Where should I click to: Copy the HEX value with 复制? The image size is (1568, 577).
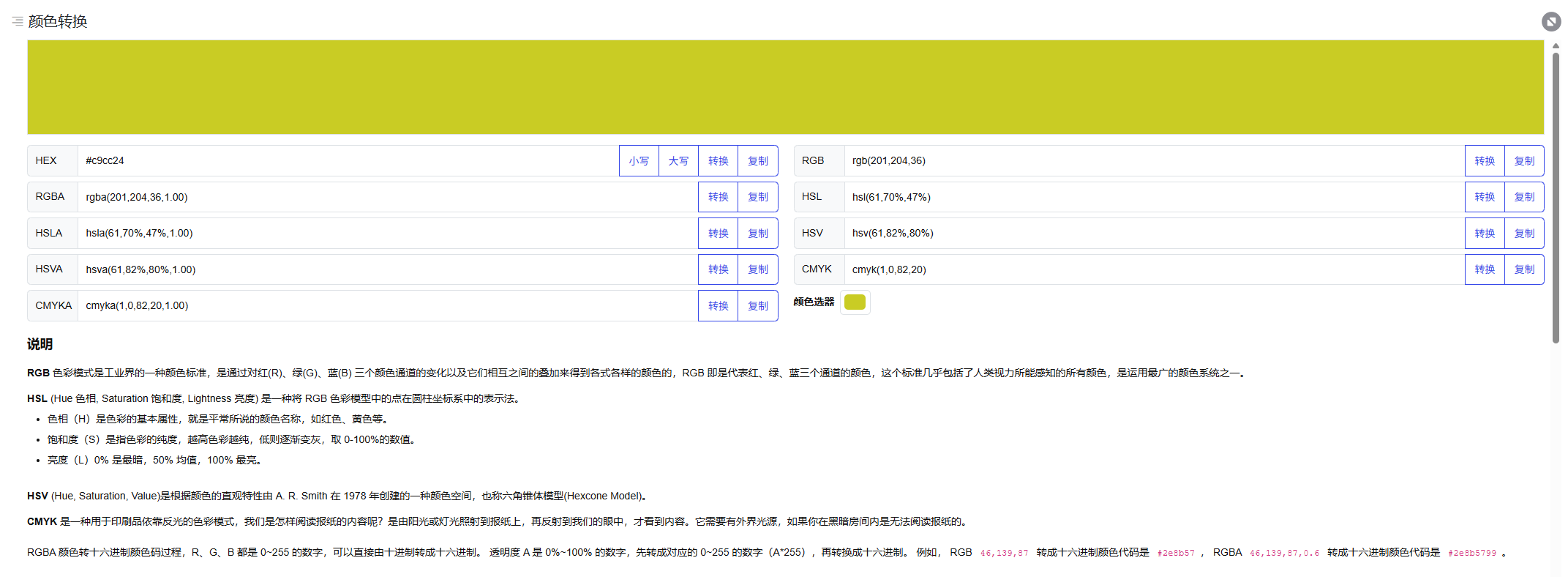pyautogui.click(x=757, y=161)
